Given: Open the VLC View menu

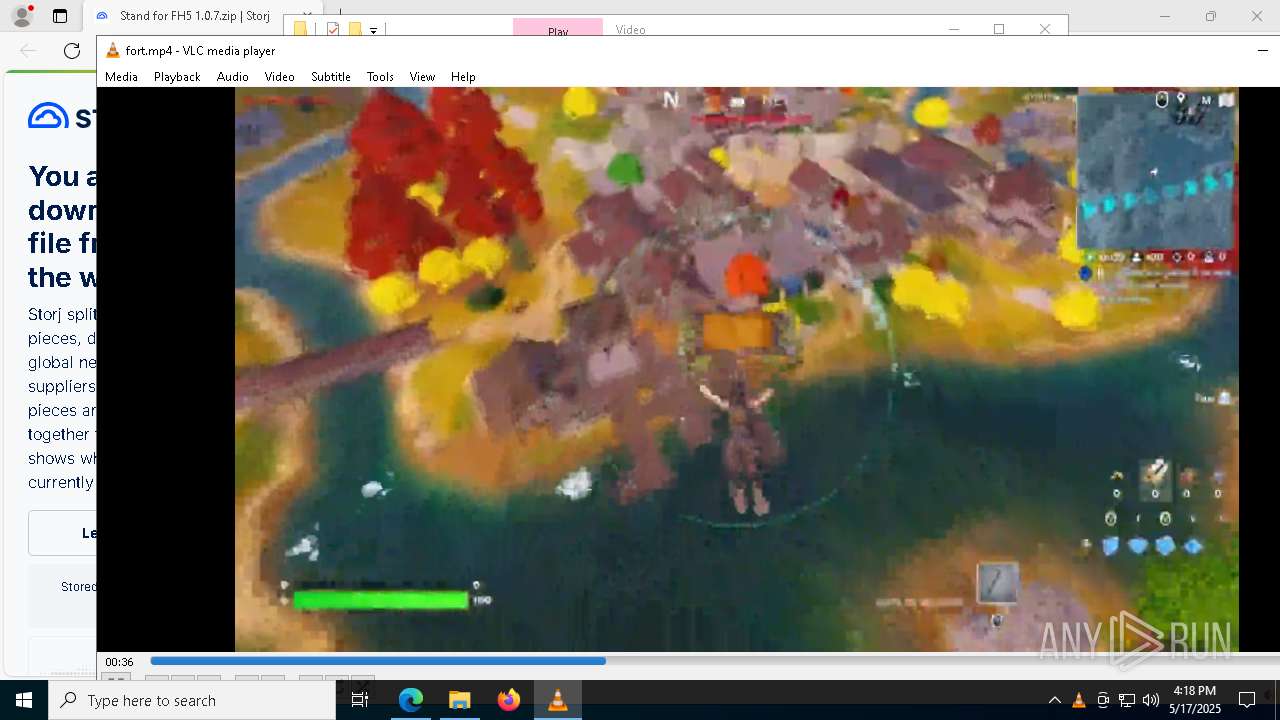Looking at the screenshot, I should point(422,76).
